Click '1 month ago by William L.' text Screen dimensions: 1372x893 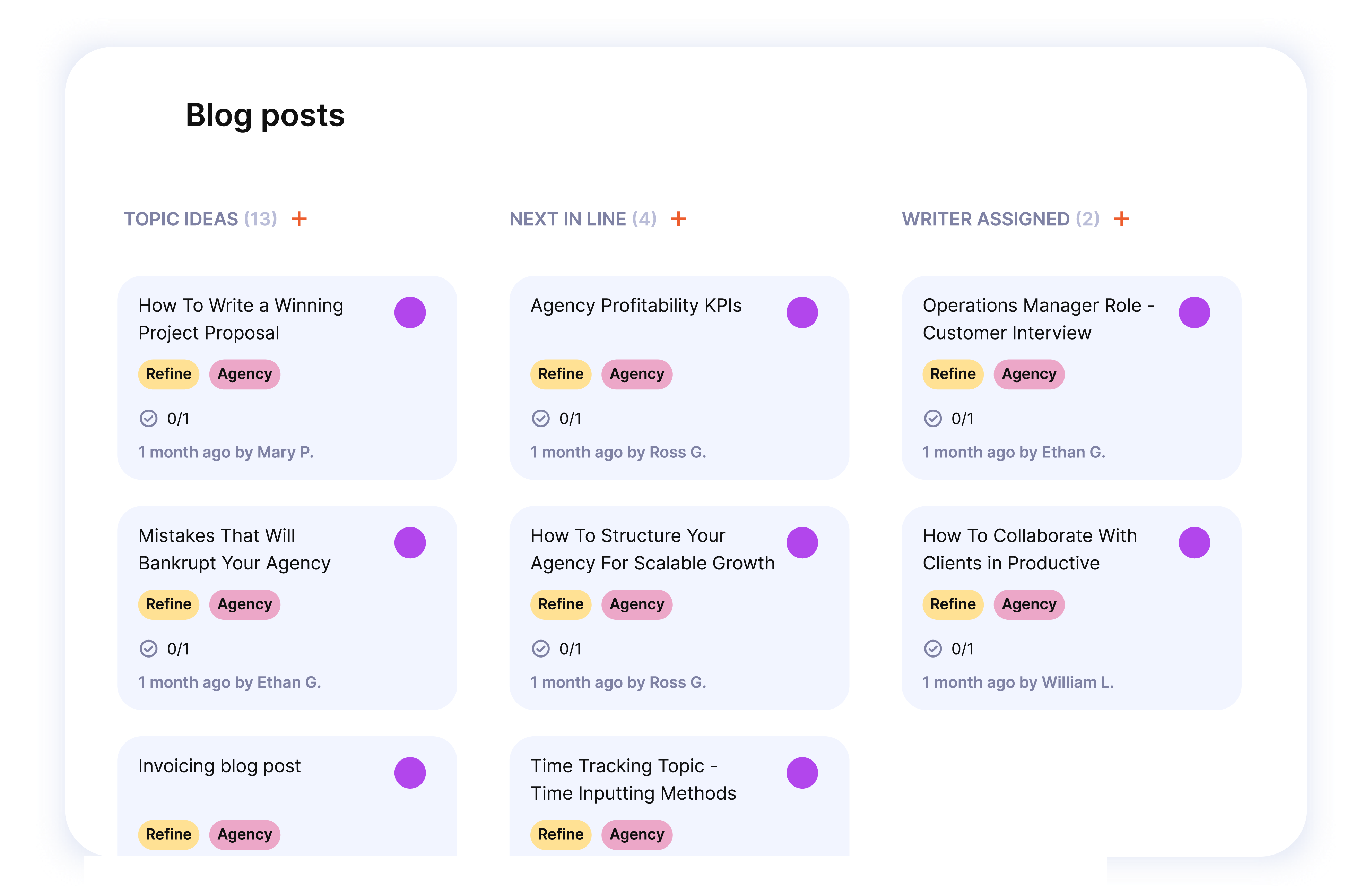[x=1018, y=682]
